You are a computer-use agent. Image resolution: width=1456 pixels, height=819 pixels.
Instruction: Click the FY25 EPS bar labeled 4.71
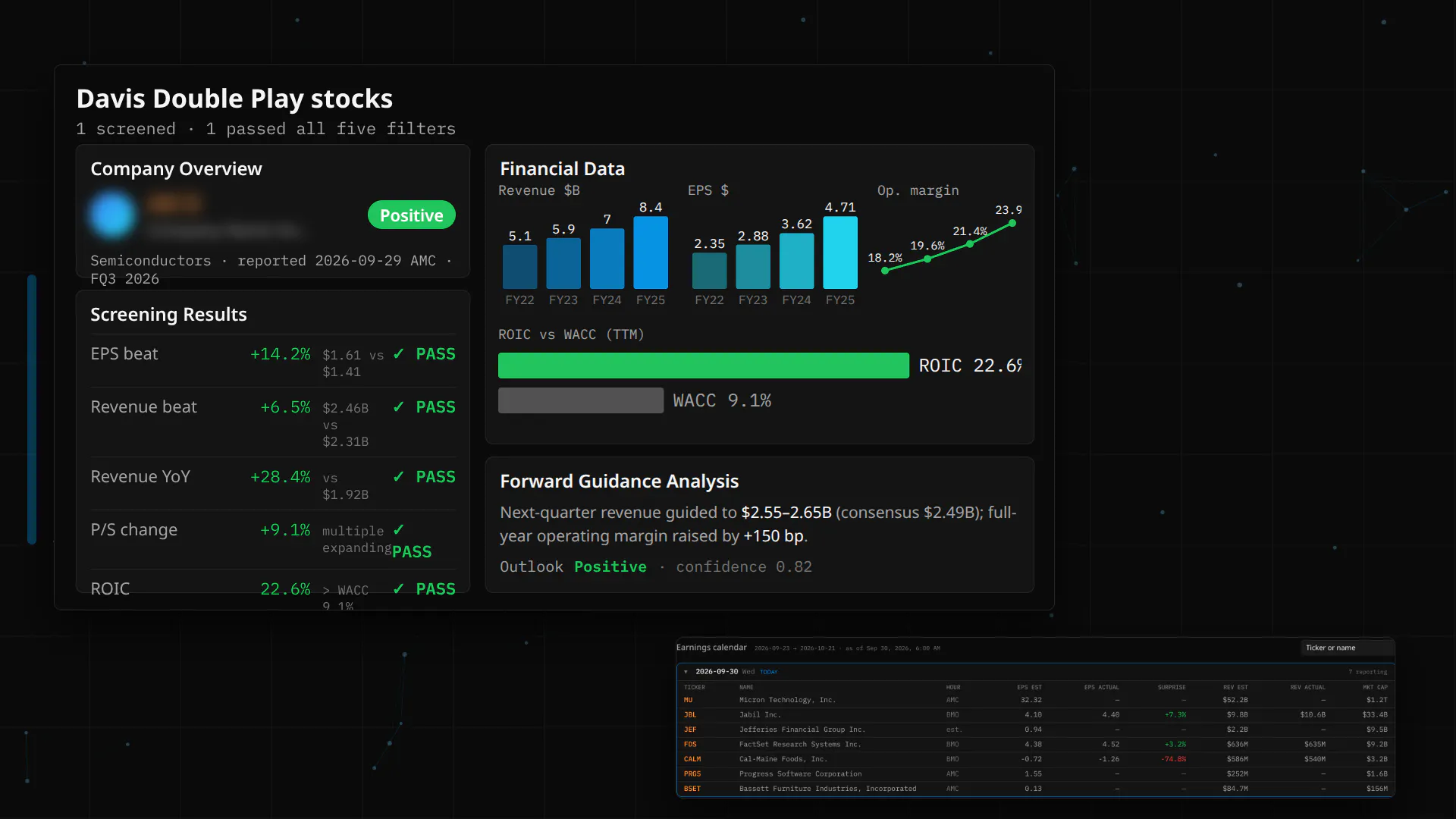840,253
